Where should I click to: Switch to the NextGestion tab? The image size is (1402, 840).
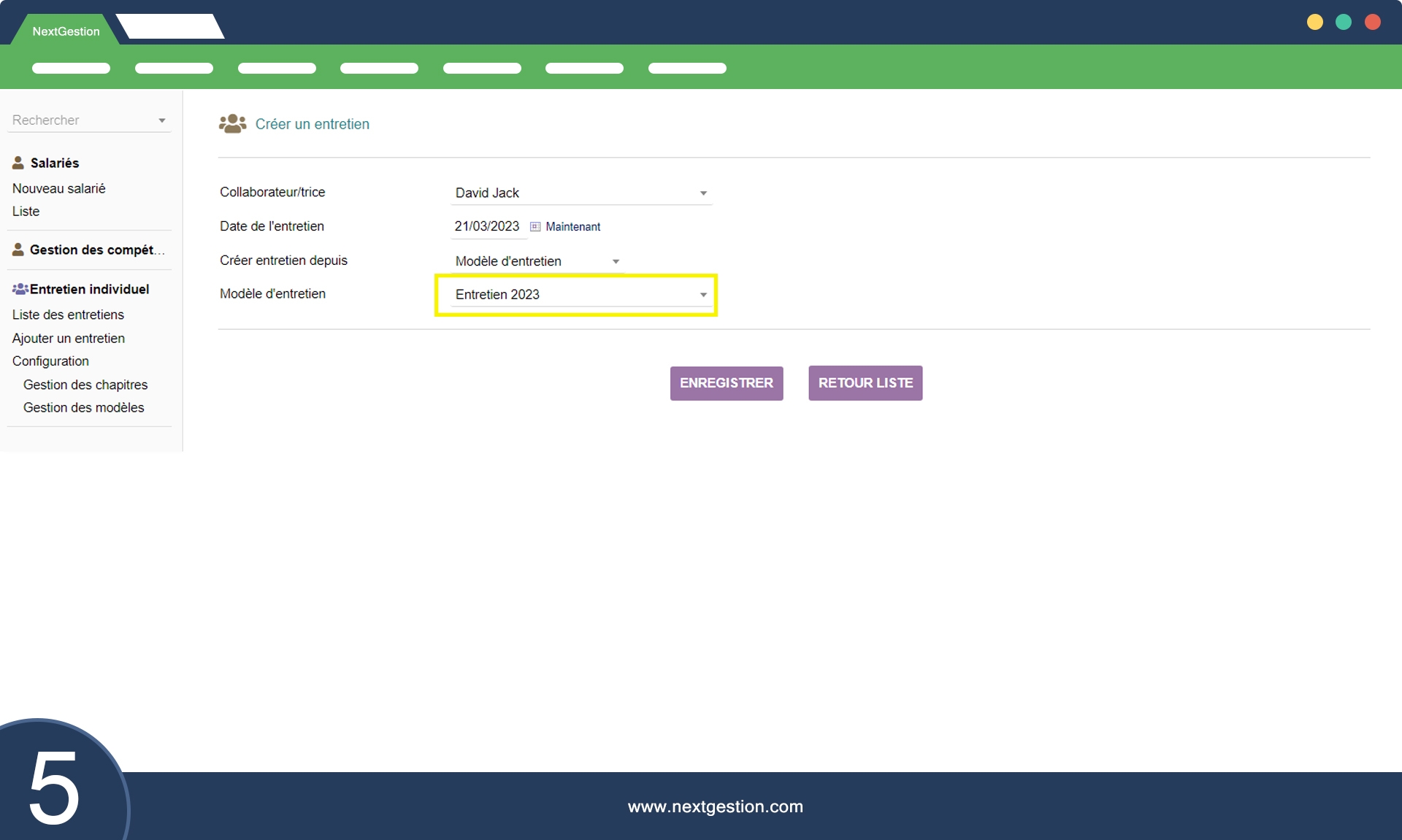click(66, 31)
